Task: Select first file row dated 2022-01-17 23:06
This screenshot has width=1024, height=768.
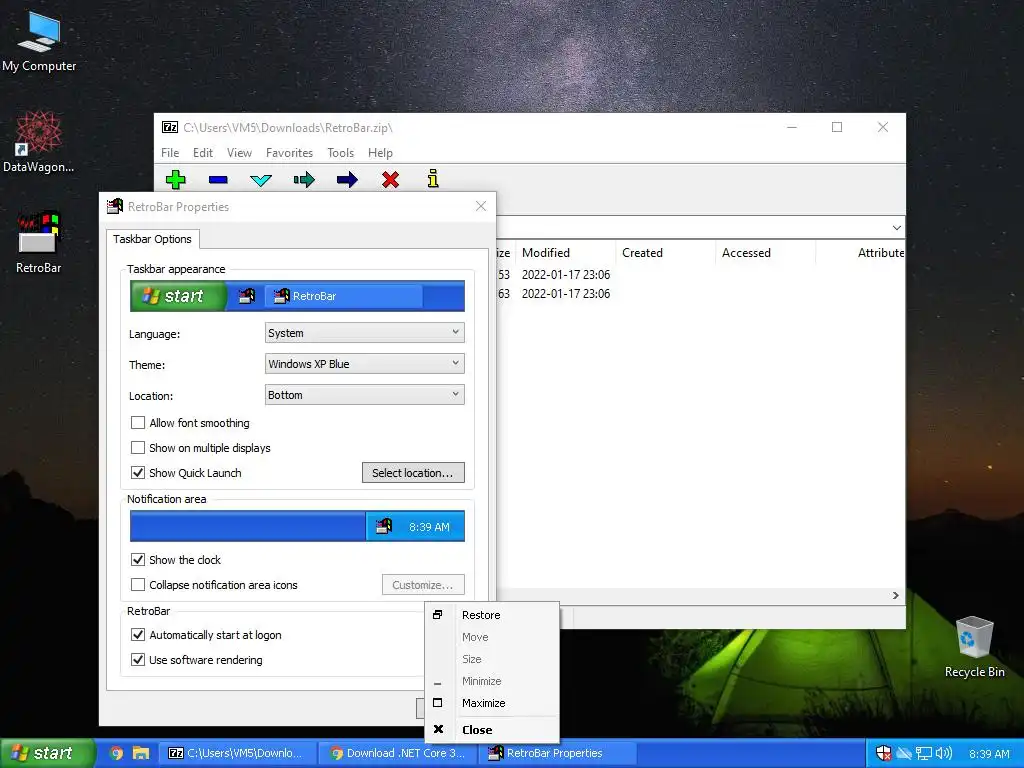Action: coord(700,275)
